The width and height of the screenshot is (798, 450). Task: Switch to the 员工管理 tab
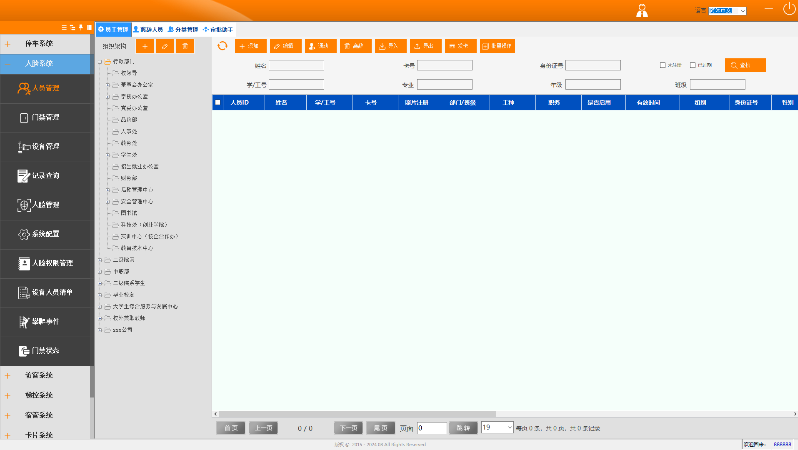(113, 30)
